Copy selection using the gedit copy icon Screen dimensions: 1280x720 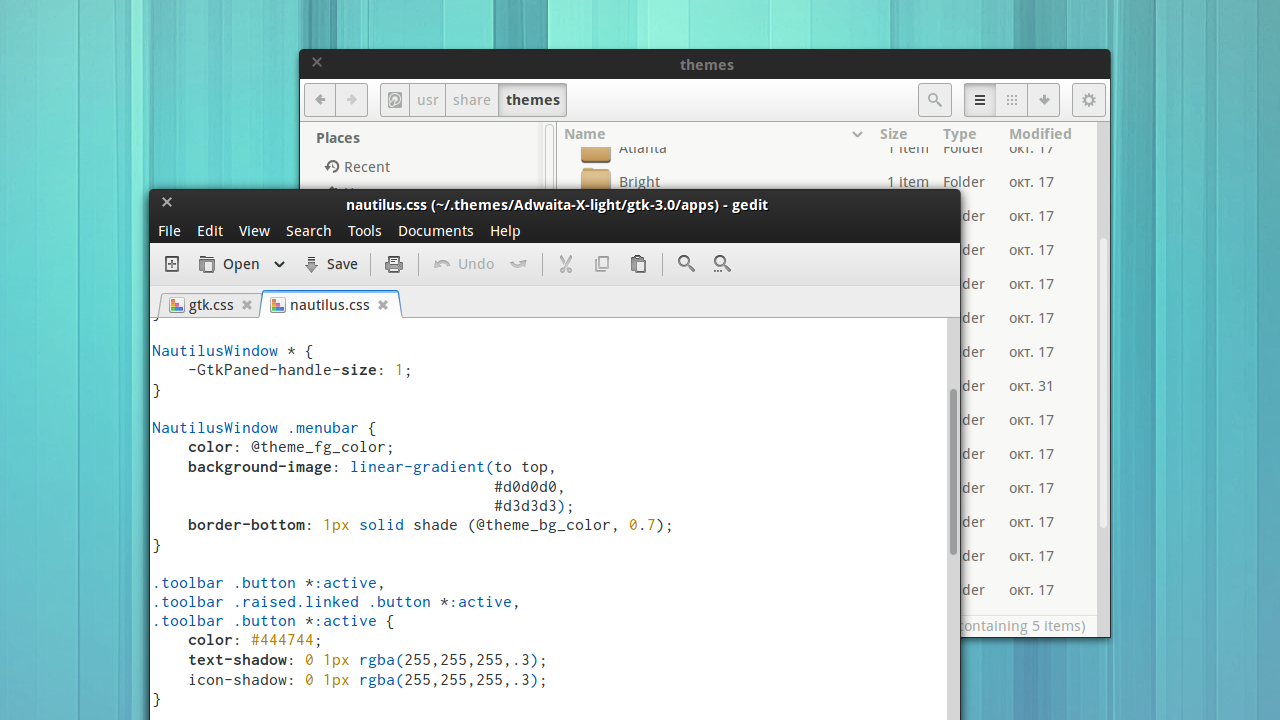point(602,264)
